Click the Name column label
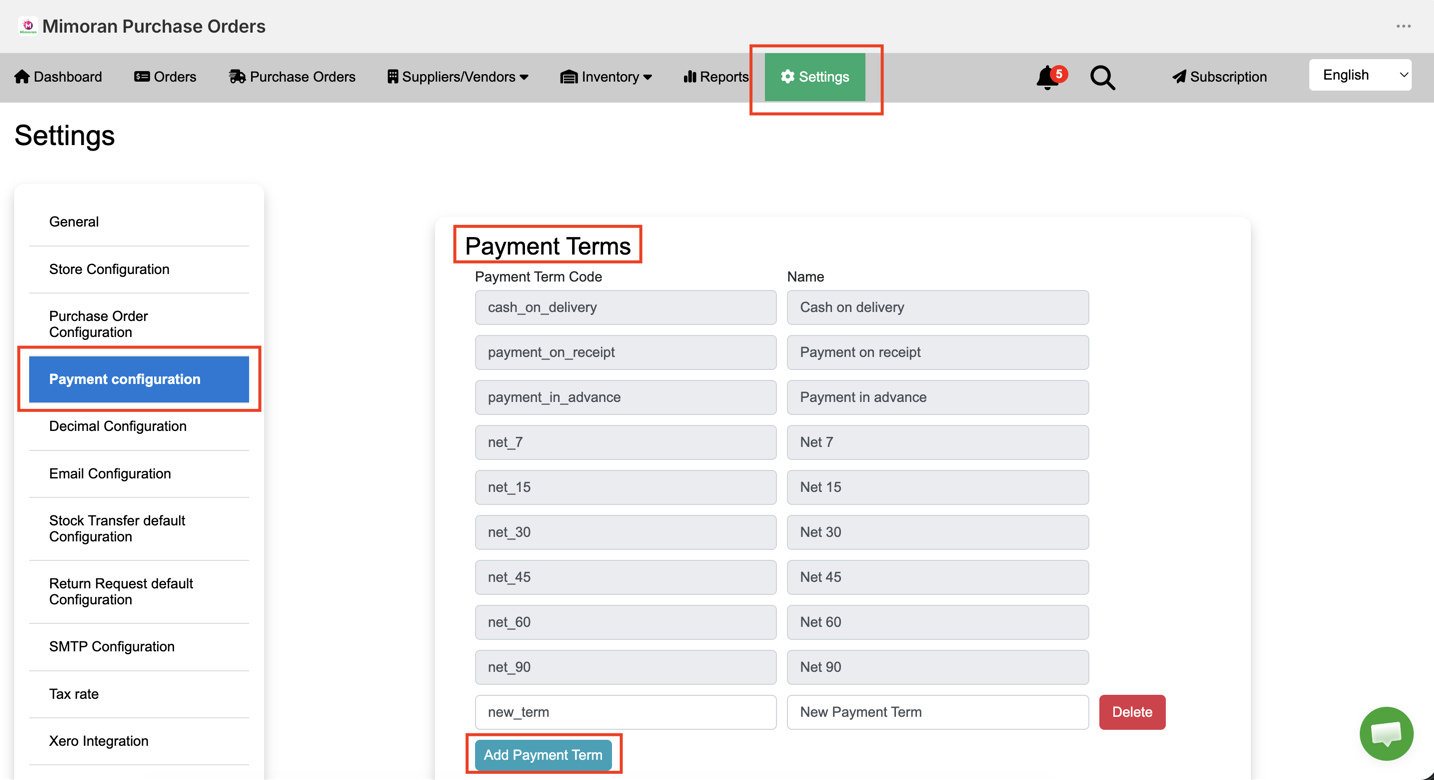This screenshot has width=1434, height=780. (805, 277)
